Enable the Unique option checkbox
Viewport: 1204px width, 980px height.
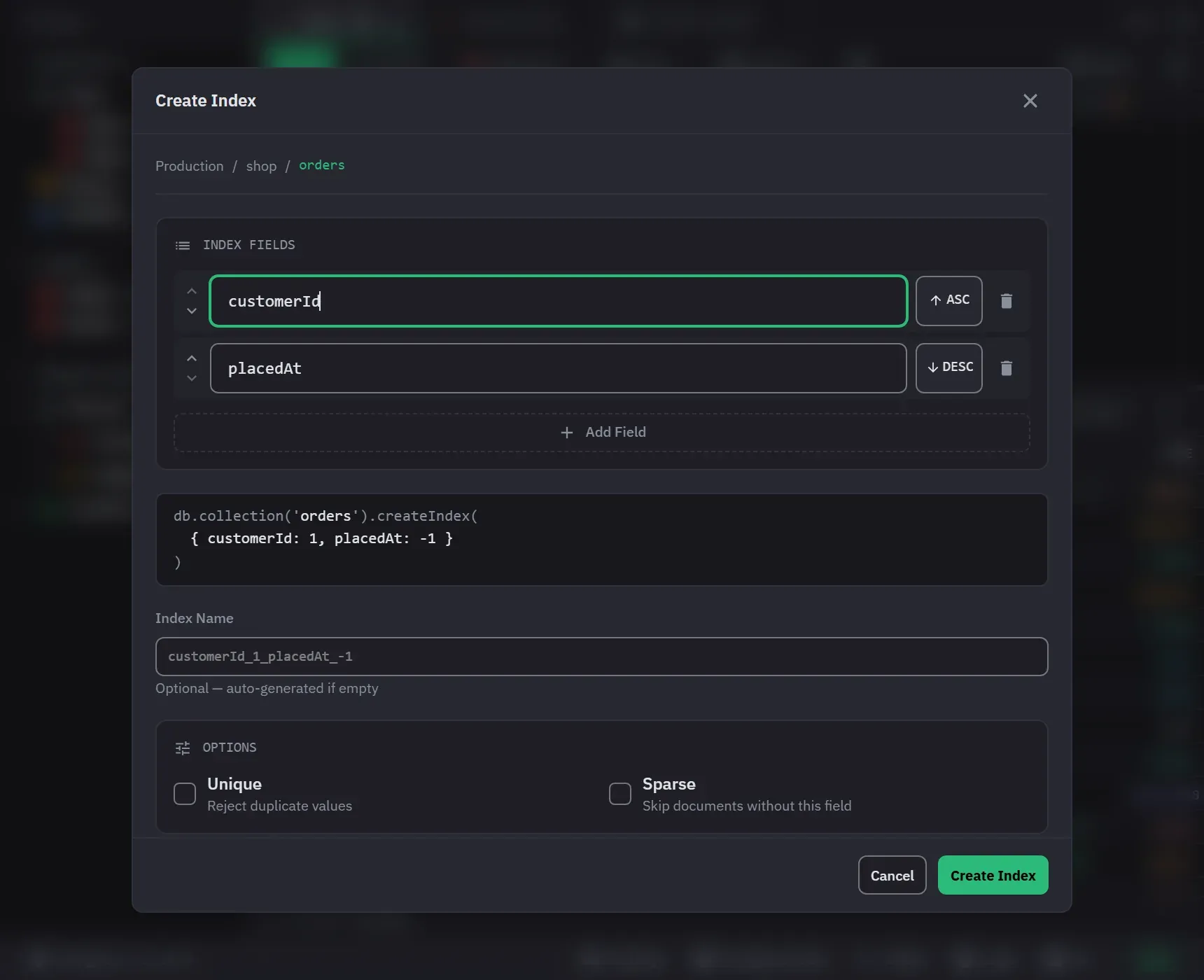coord(185,794)
